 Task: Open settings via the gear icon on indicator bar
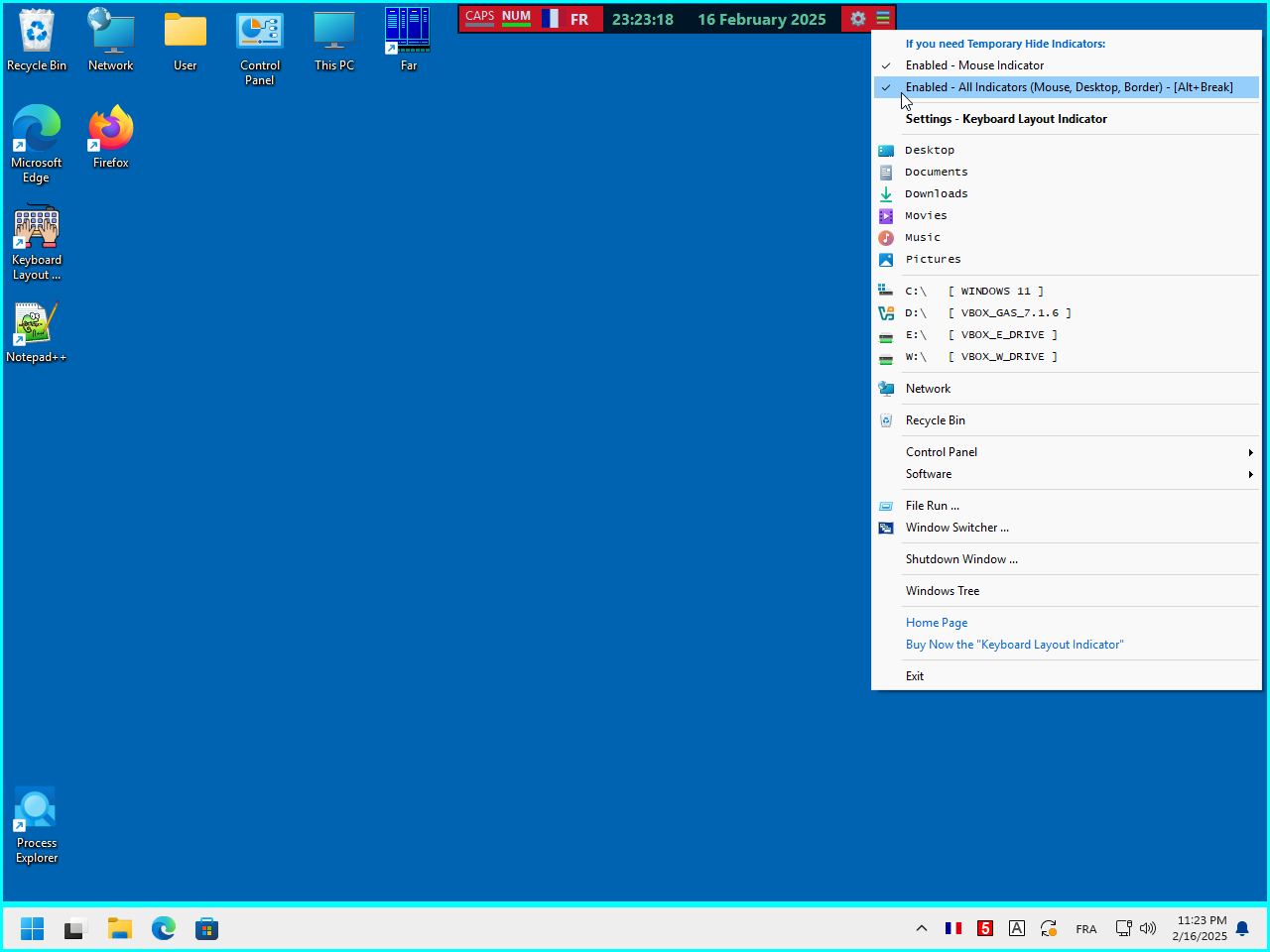(x=857, y=18)
